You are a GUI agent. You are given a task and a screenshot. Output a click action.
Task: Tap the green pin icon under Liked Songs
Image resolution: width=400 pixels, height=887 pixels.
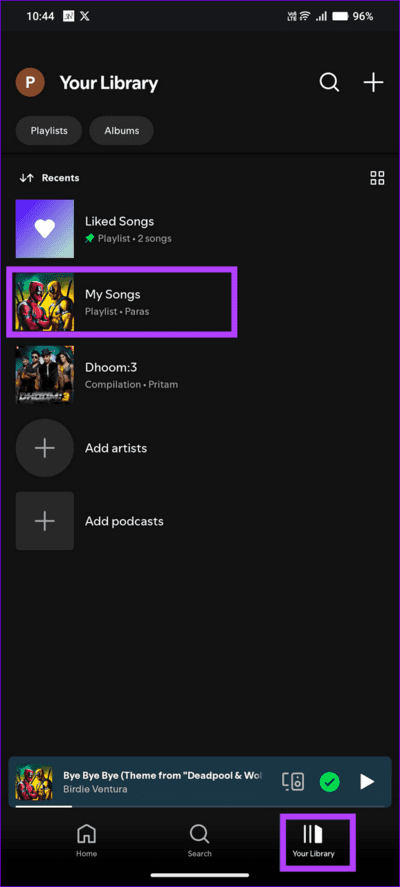coord(90,239)
